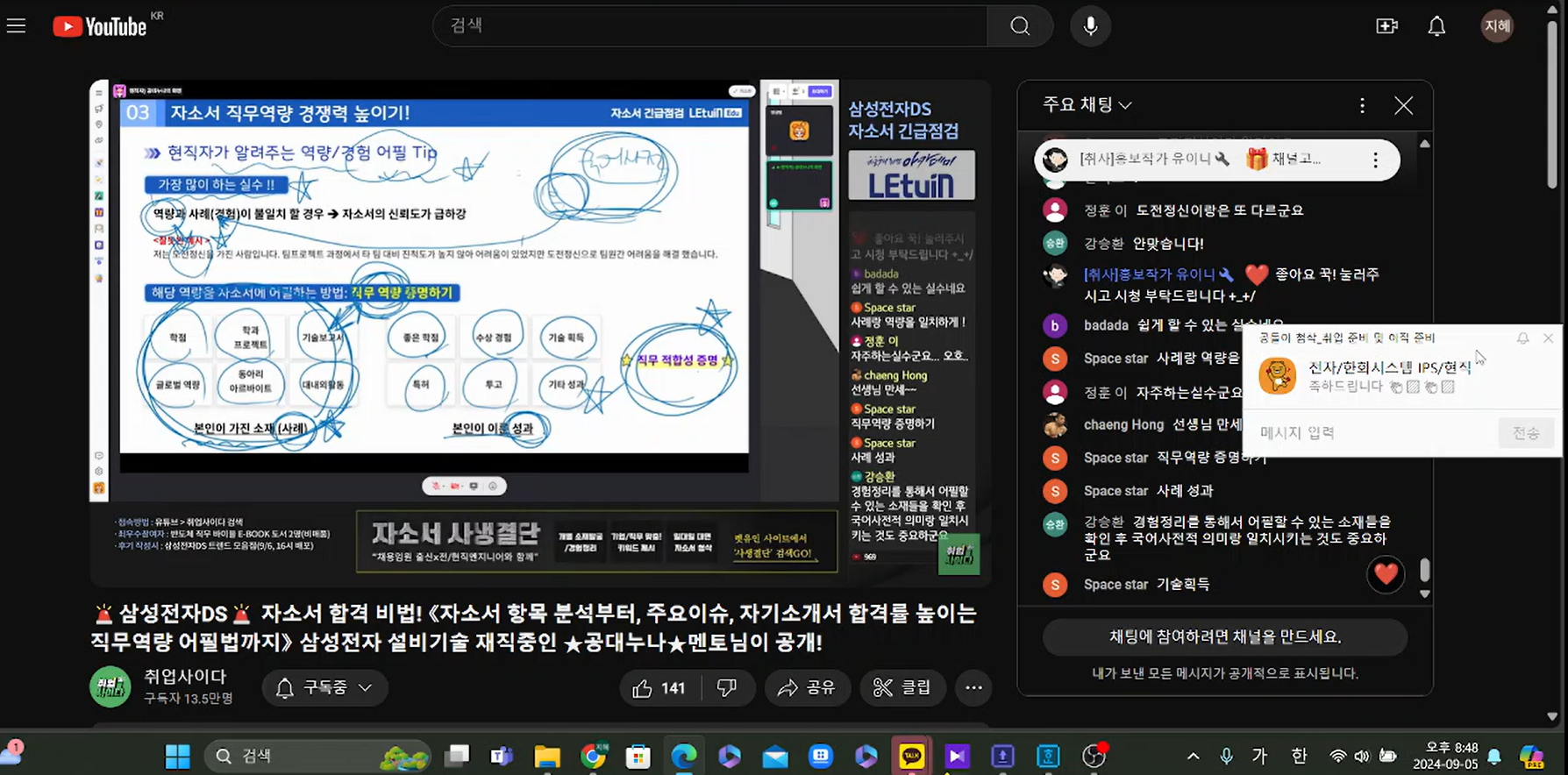Click the 채팅에 참여하려면 채널을 만드세요 button
Screen dimensions: 1568x775
1224,636
